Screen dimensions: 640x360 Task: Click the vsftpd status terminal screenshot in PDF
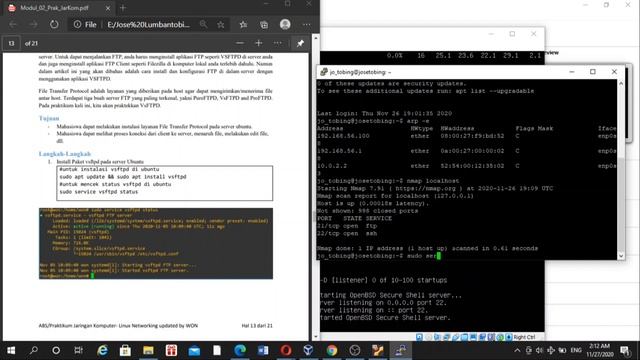click(x=156, y=244)
